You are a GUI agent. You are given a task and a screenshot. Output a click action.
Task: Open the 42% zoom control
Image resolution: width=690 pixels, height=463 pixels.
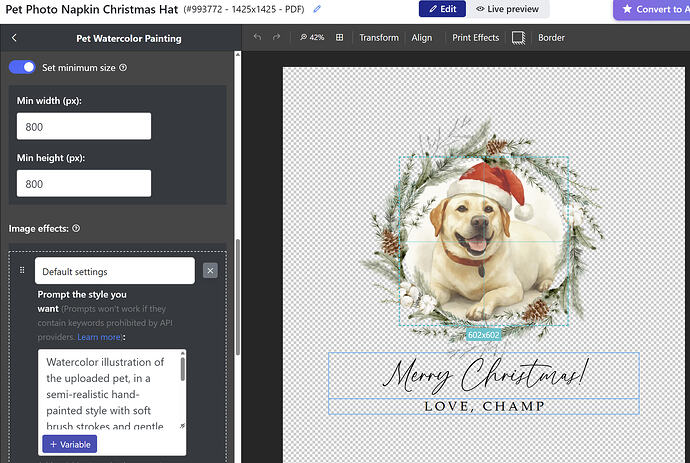(x=312, y=37)
